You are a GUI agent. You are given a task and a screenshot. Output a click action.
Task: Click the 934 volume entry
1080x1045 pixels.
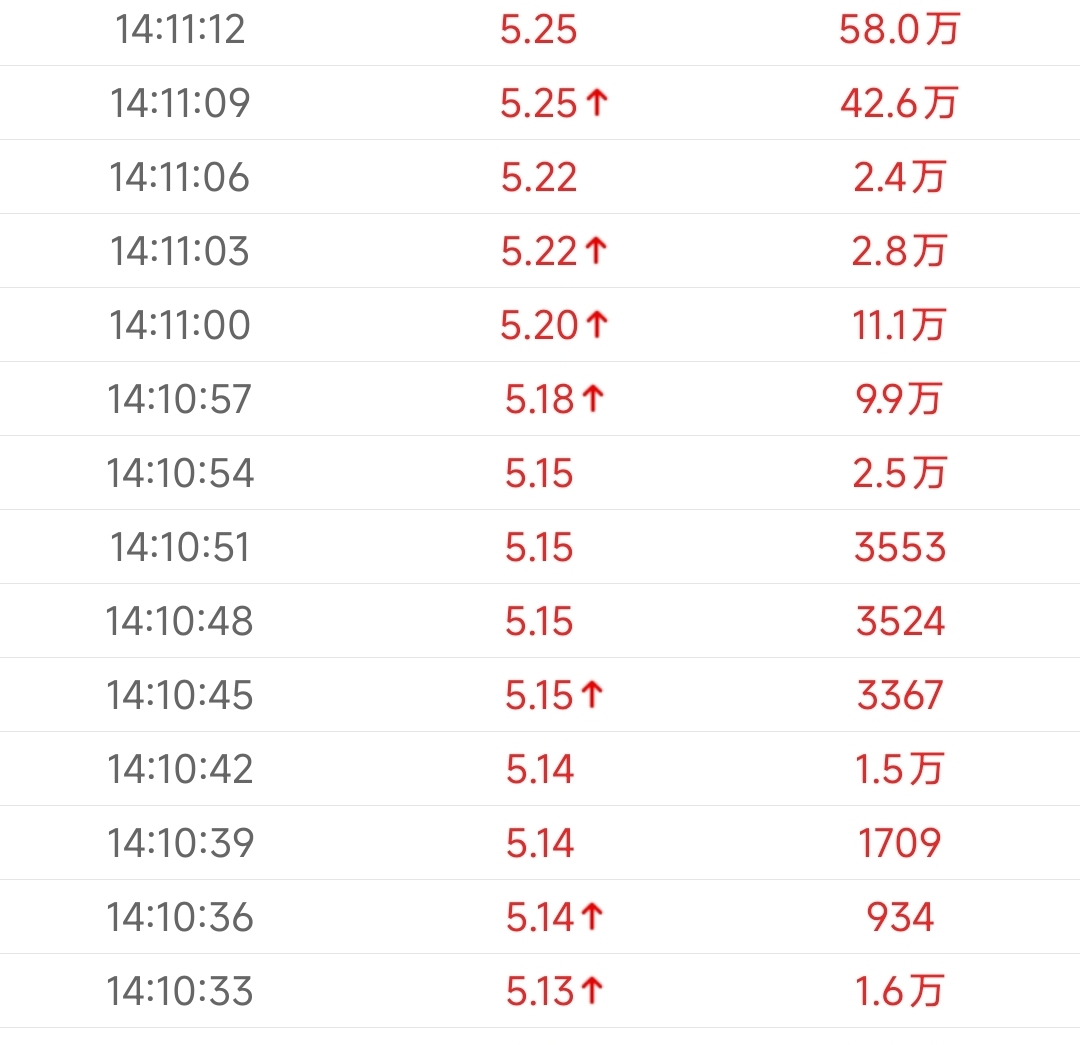900,917
